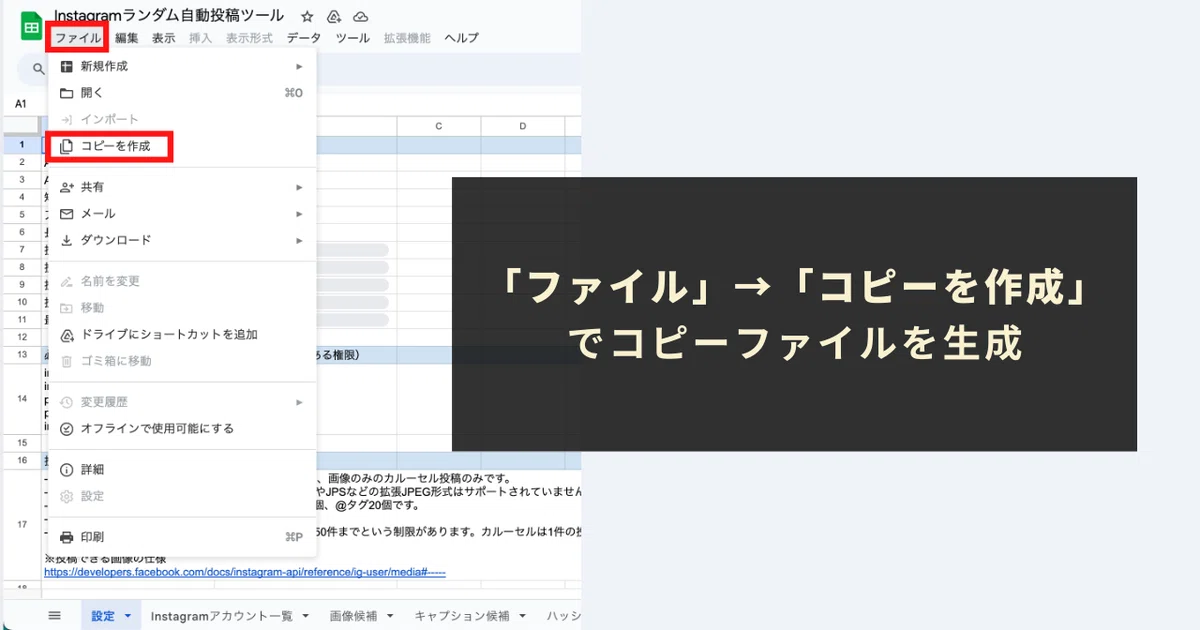The width and height of the screenshot is (1200, 630).
Task: Open the 挿入 menu
Action: coord(201,38)
